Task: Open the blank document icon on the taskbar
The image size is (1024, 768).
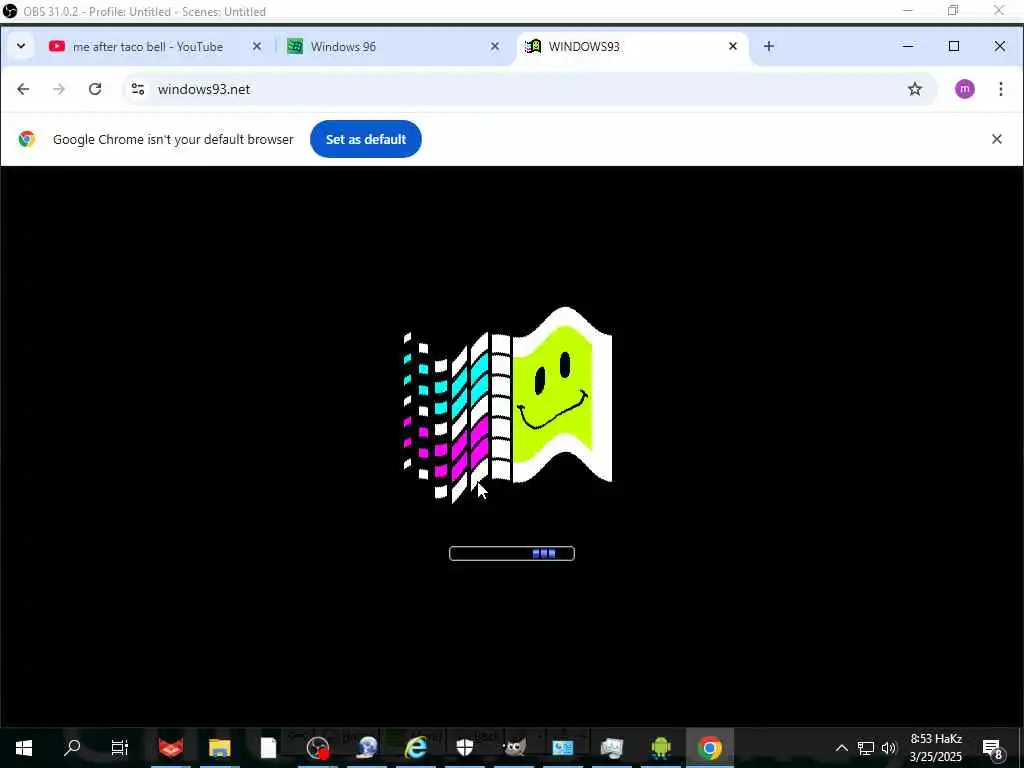Action: (x=268, y=748)
